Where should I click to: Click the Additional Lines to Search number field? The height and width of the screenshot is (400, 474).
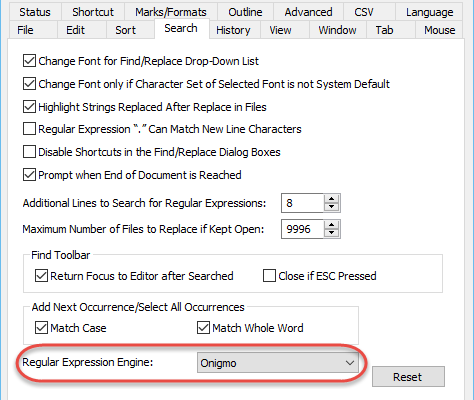(302, 203)
